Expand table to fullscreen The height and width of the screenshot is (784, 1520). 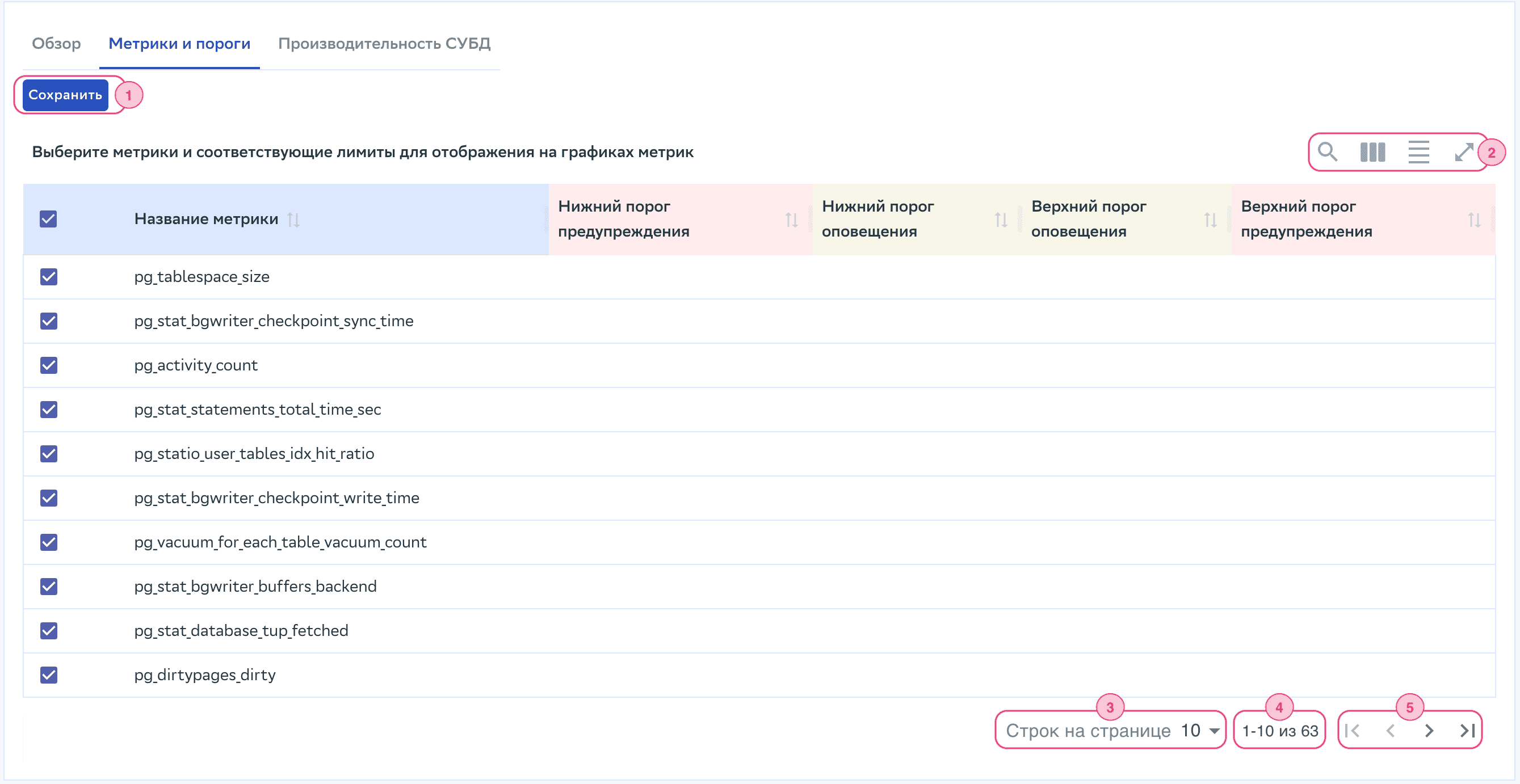pos(1463,152)
